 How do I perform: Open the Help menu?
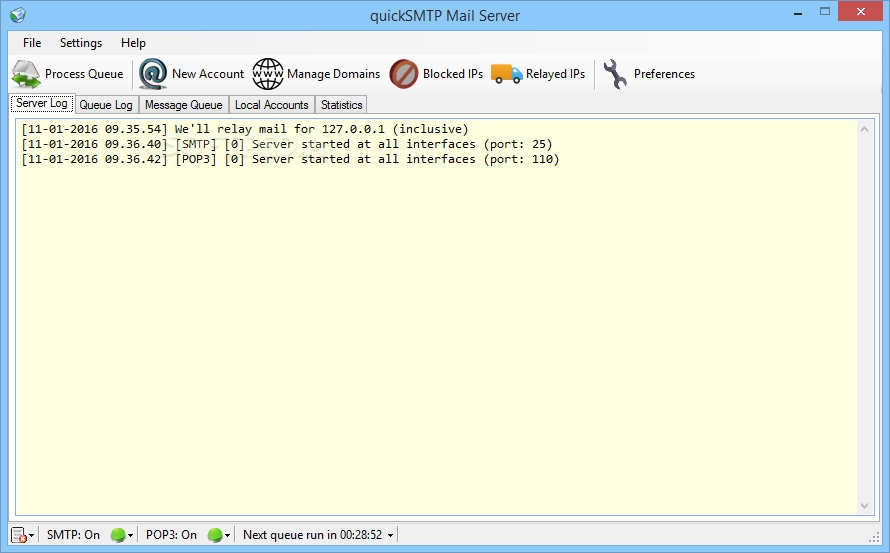[133, 43]
